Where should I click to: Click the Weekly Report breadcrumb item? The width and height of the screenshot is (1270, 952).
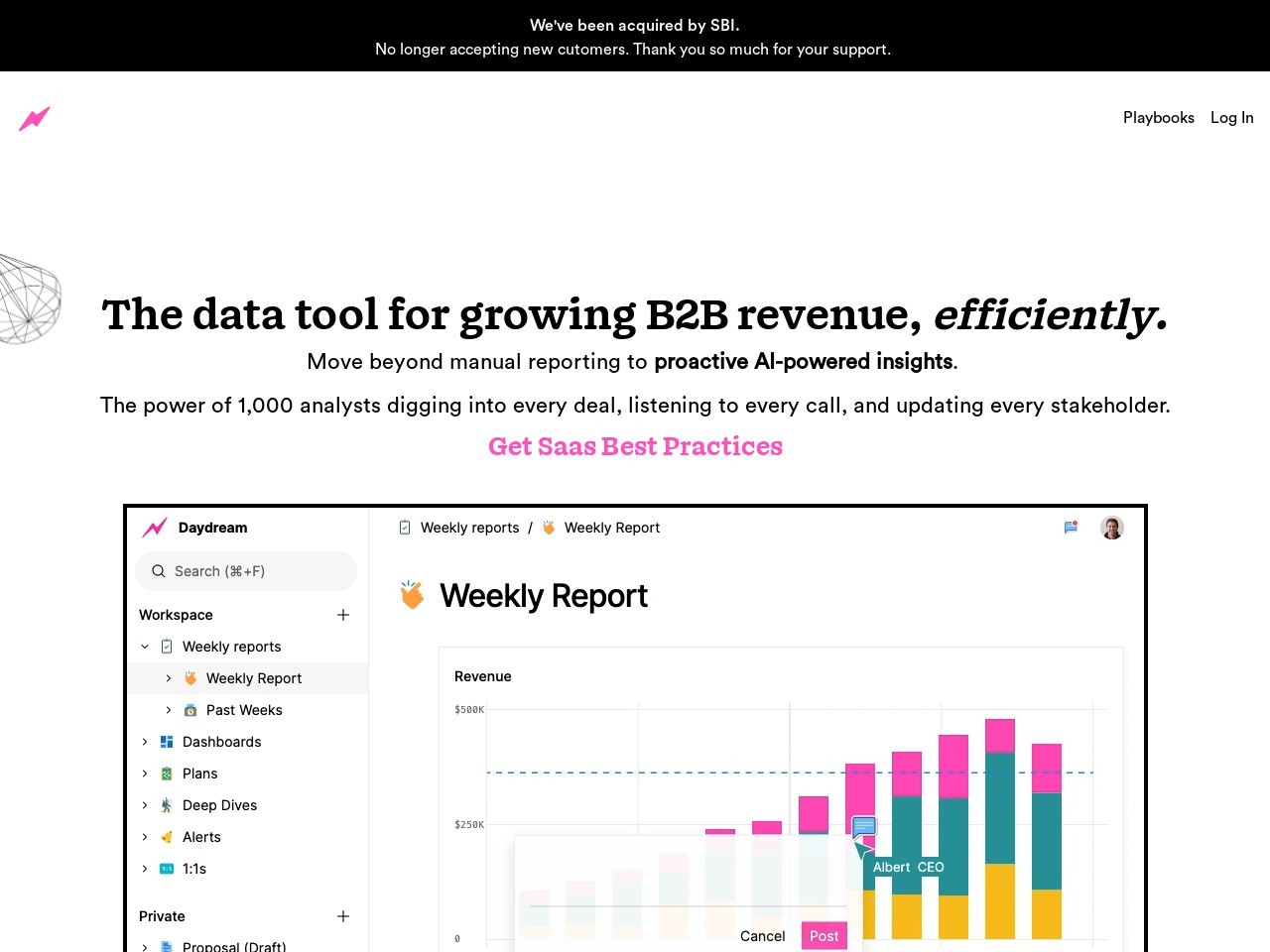(612, 528)
